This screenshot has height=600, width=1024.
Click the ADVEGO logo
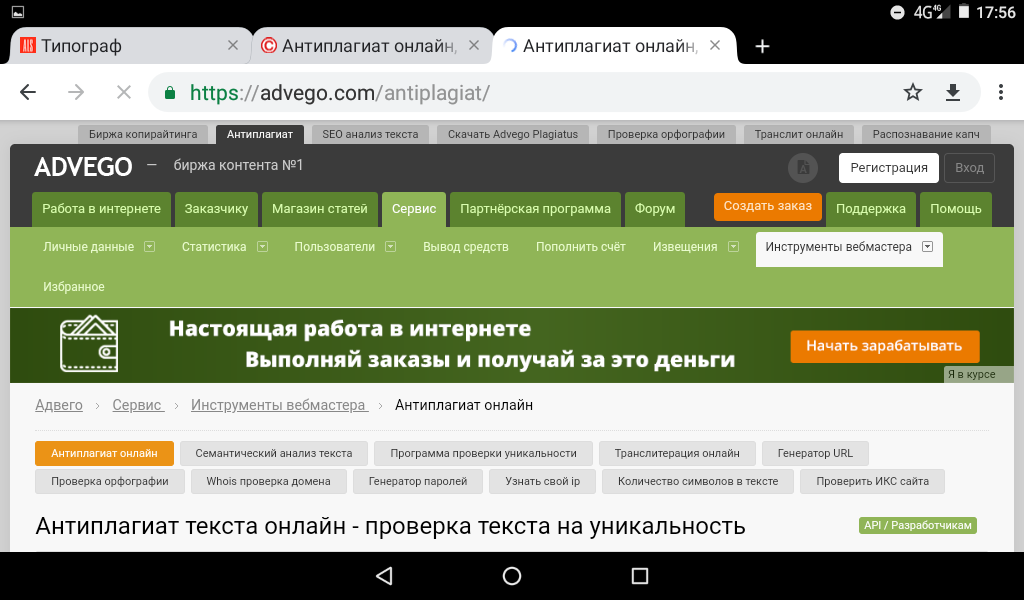click(x=83, y=167)
